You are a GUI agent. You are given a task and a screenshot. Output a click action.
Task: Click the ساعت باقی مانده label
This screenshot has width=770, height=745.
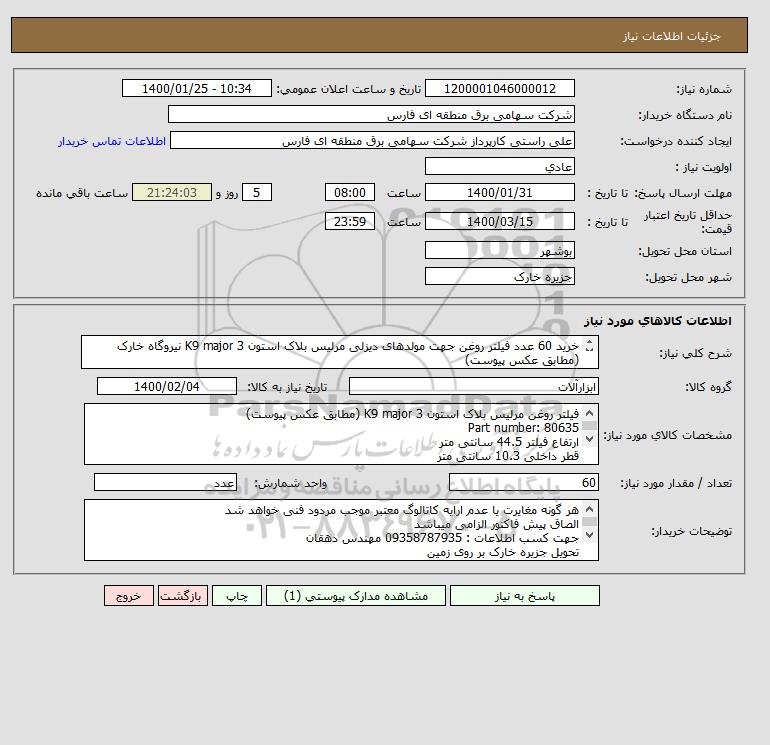tap(82, 193)
